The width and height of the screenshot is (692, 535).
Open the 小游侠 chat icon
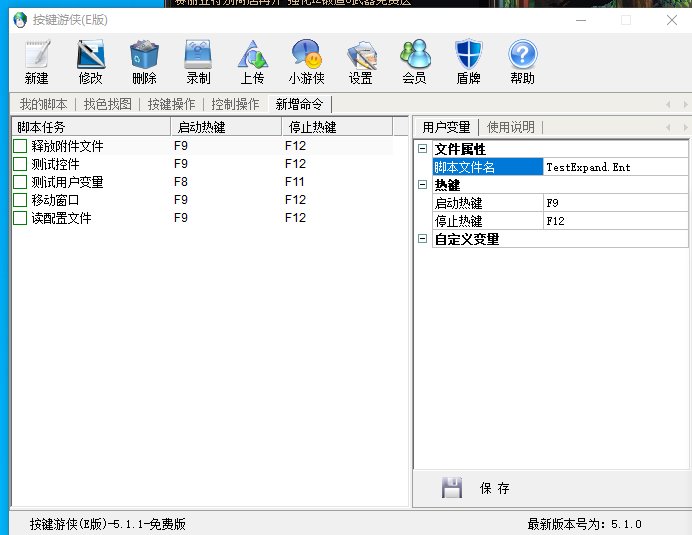(306, 55)
